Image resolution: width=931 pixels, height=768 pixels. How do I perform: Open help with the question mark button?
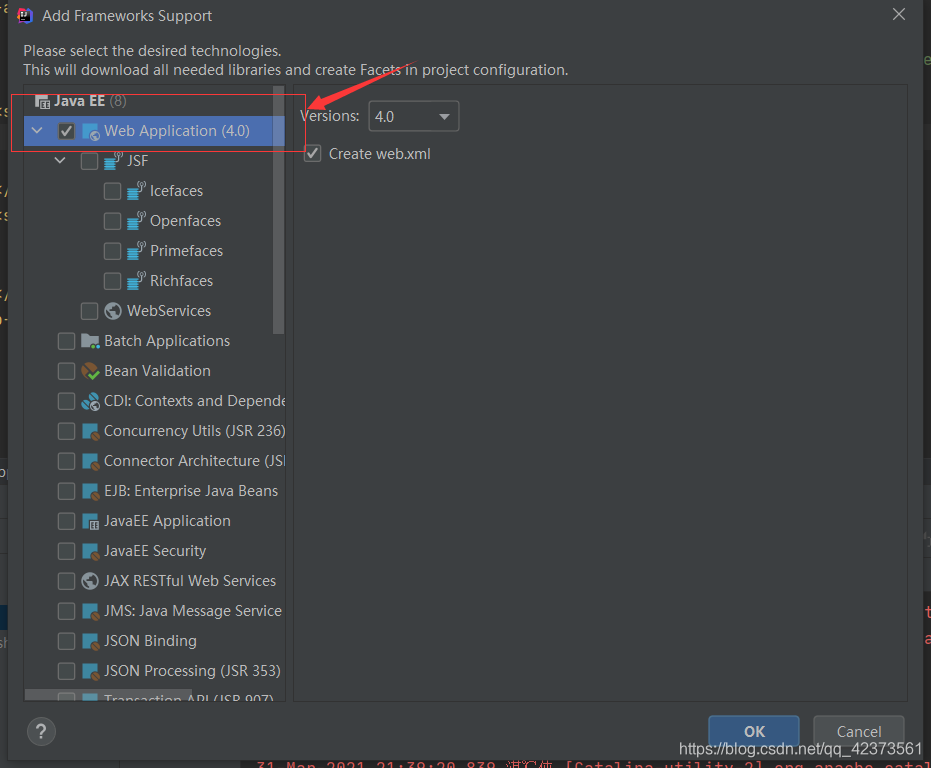pos(41,732)
